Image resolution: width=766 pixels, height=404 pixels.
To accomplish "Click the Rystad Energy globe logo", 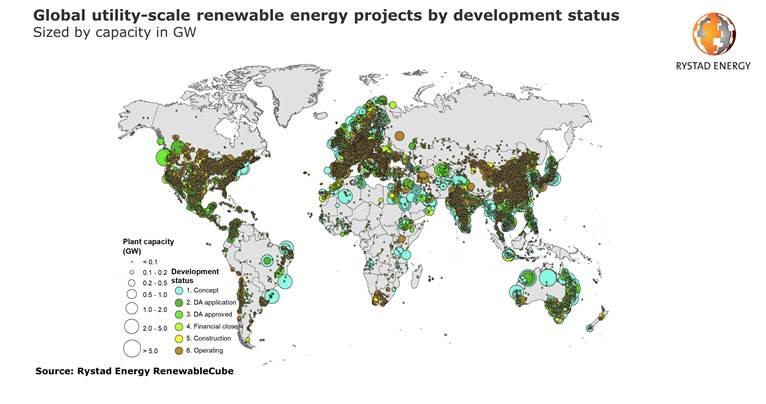I will coord(712,34).
